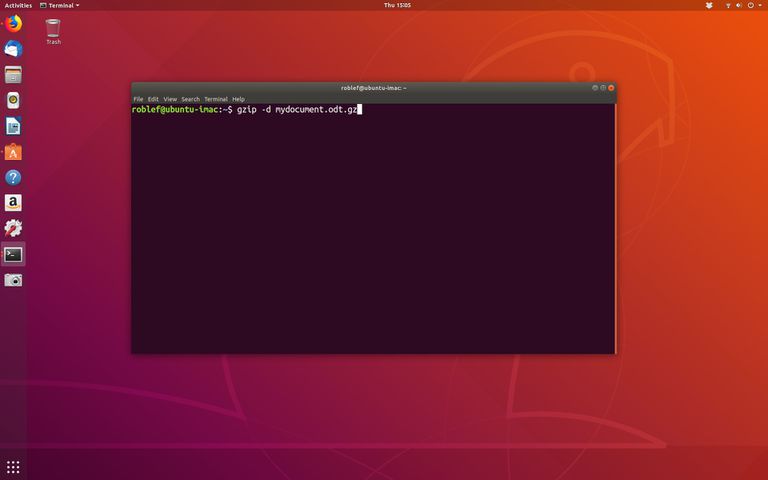This screenshot has width=768, height=480.
Task: Launch Thunderbird mail from the dock
Action: 13,49
